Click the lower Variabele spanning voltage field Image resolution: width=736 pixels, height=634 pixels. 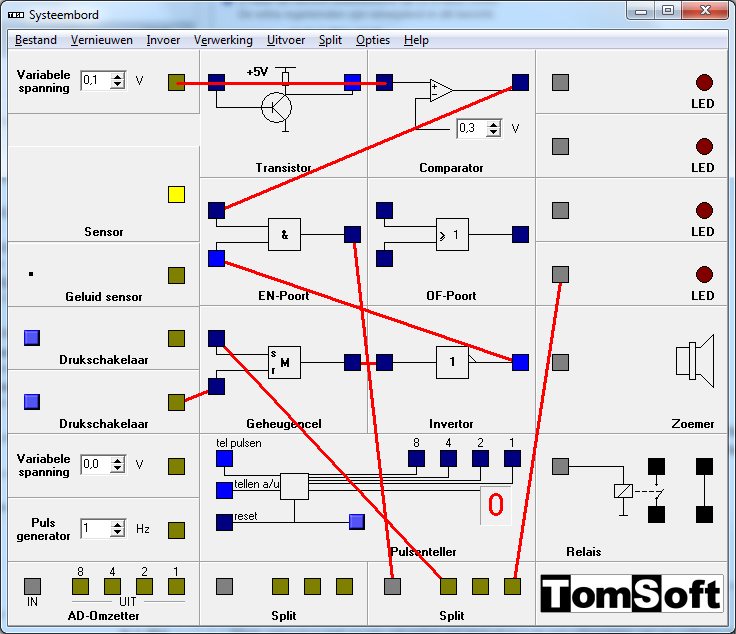95,465
